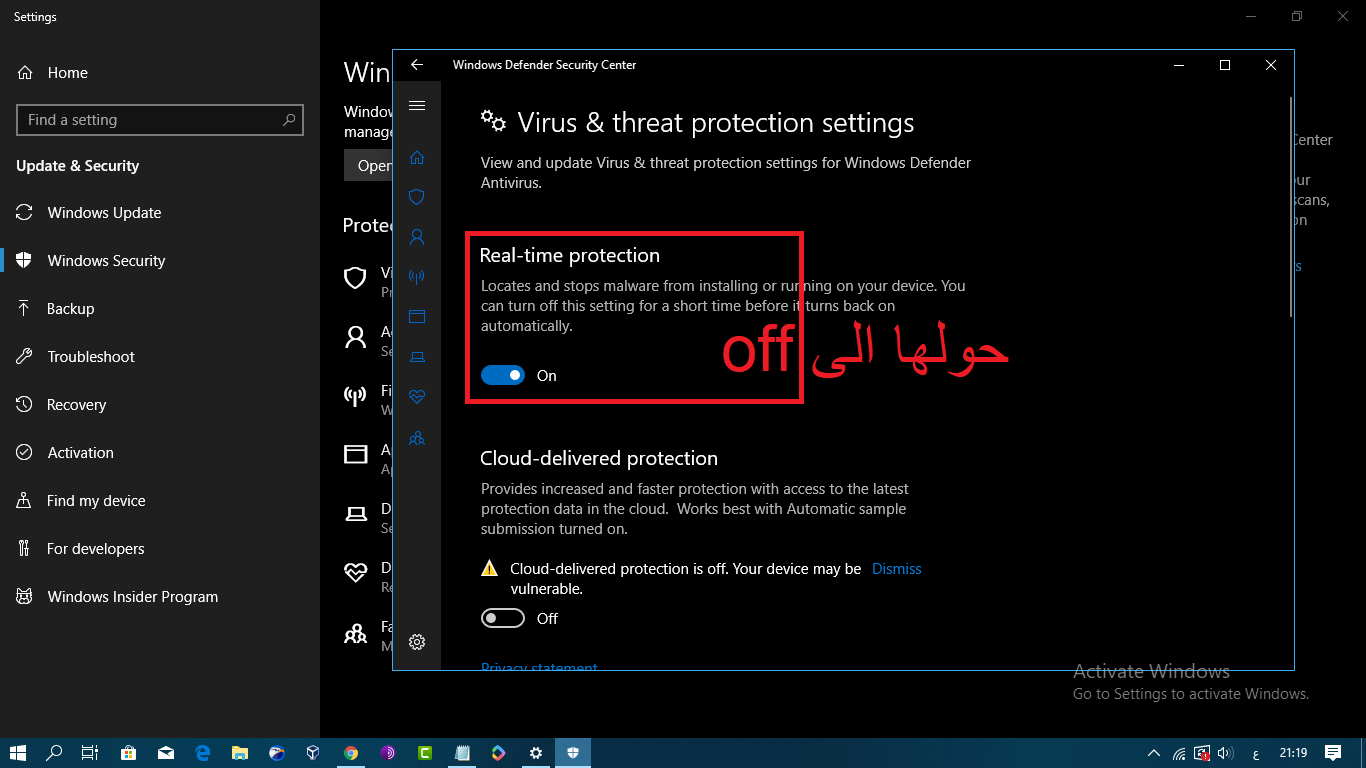The width and height of the screenshot is (1366, 768).
Task: Click the Defender window vertical scrollbar
Action: coord(1290,208)
